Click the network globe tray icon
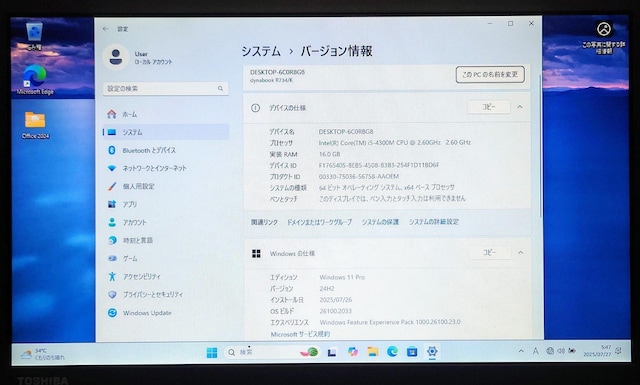The image size is (640, 385). 550,351
